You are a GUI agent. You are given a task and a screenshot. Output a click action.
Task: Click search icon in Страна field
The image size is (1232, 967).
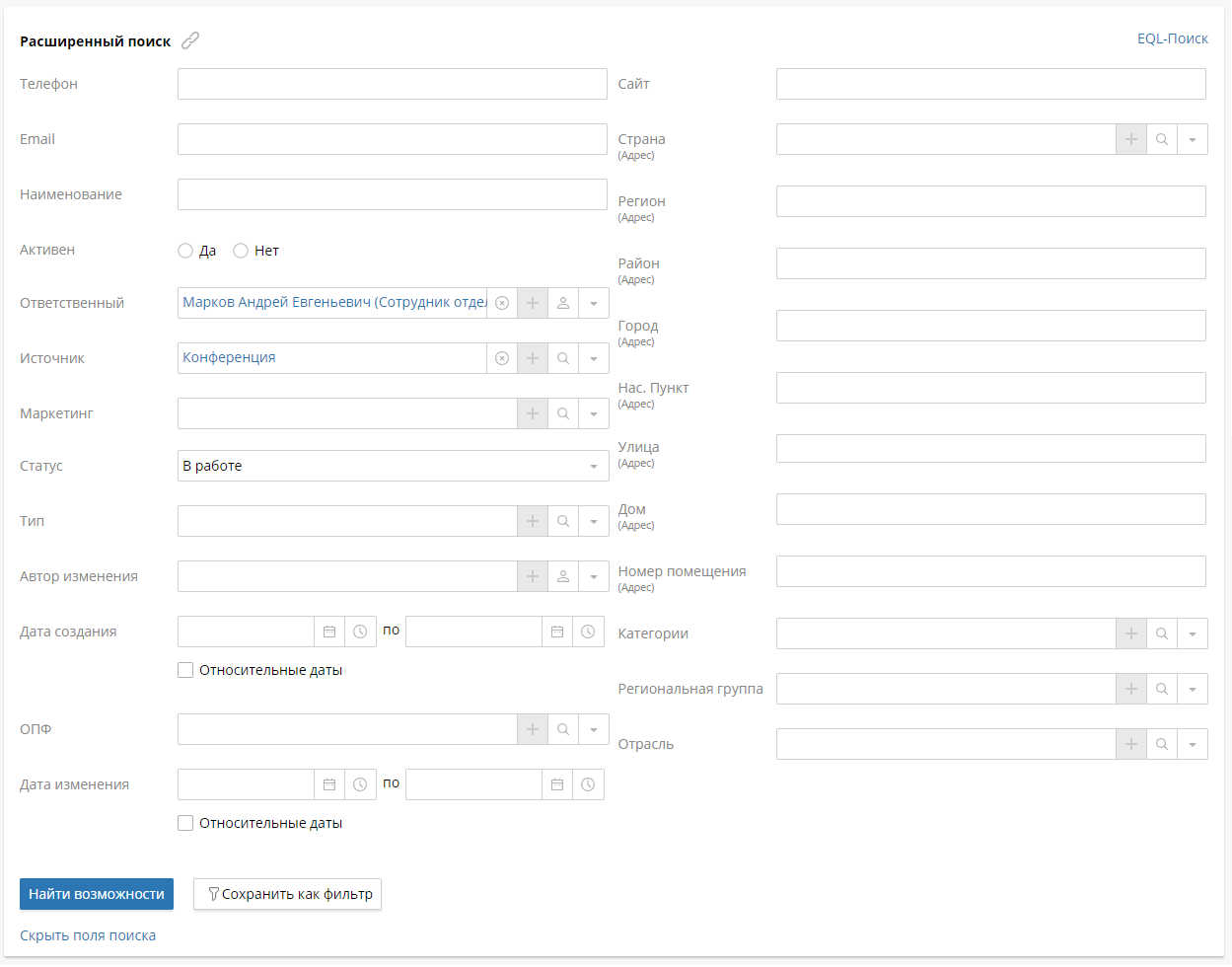(1162, 139)
